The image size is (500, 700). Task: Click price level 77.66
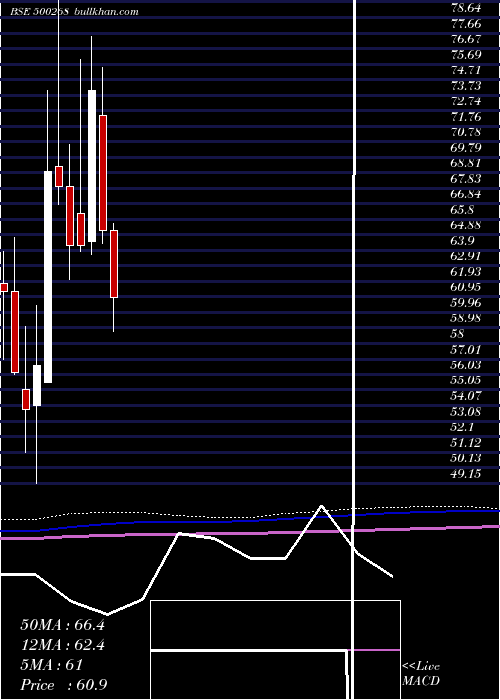(466, 24)
